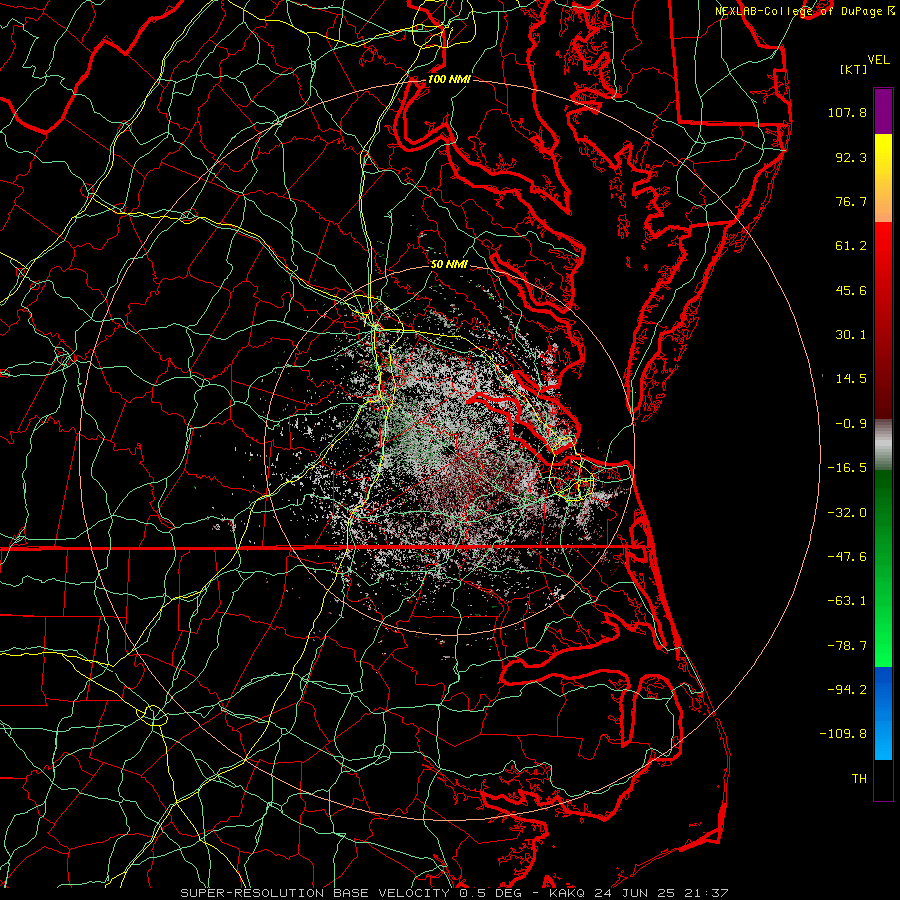
Task: Click the TH legend label
Action: 859,779
